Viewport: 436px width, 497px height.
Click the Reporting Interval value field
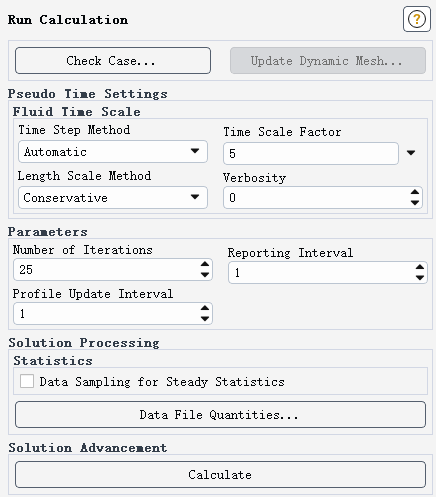pos(322,272)
